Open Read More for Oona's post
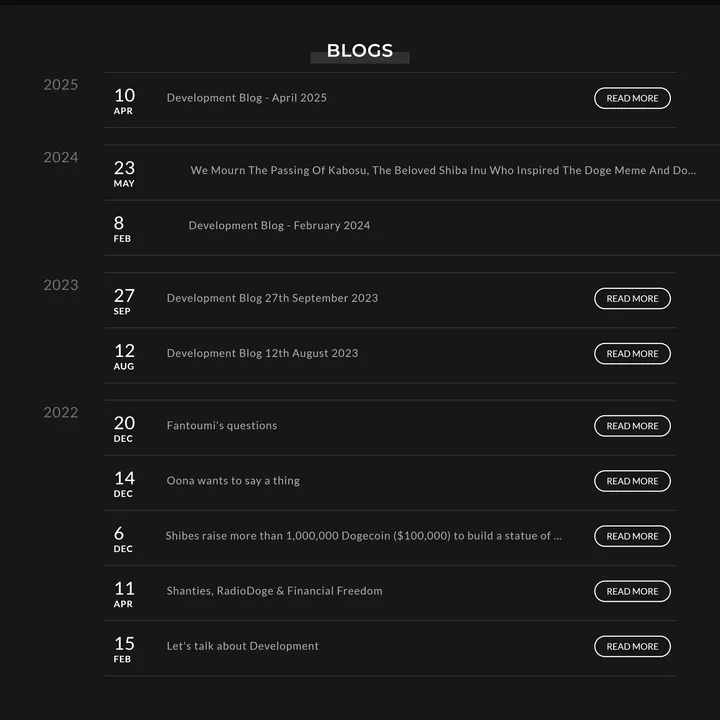720x720 pixels. tap(632, 481)
